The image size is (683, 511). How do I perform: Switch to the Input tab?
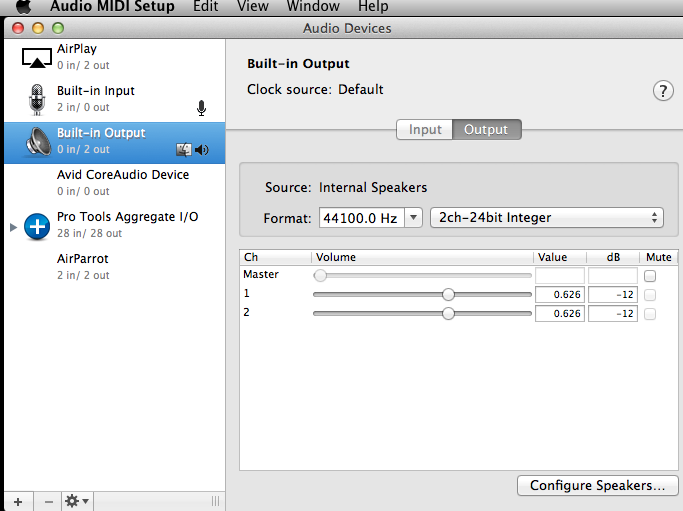[x=425, y=129]
